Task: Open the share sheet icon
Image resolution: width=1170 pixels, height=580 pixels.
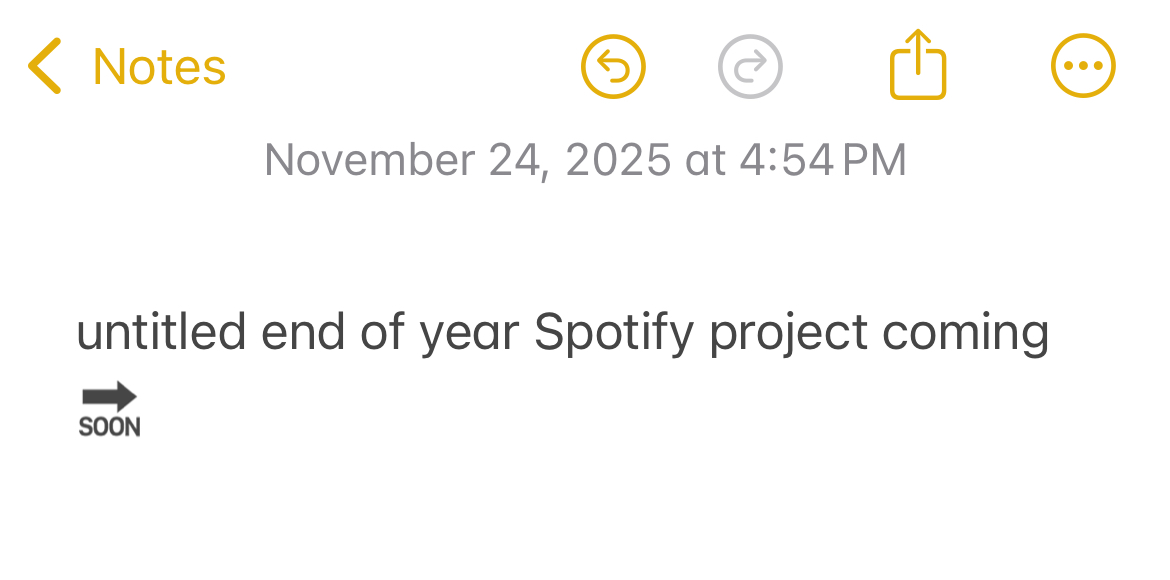Action: (x=917, y=66)
